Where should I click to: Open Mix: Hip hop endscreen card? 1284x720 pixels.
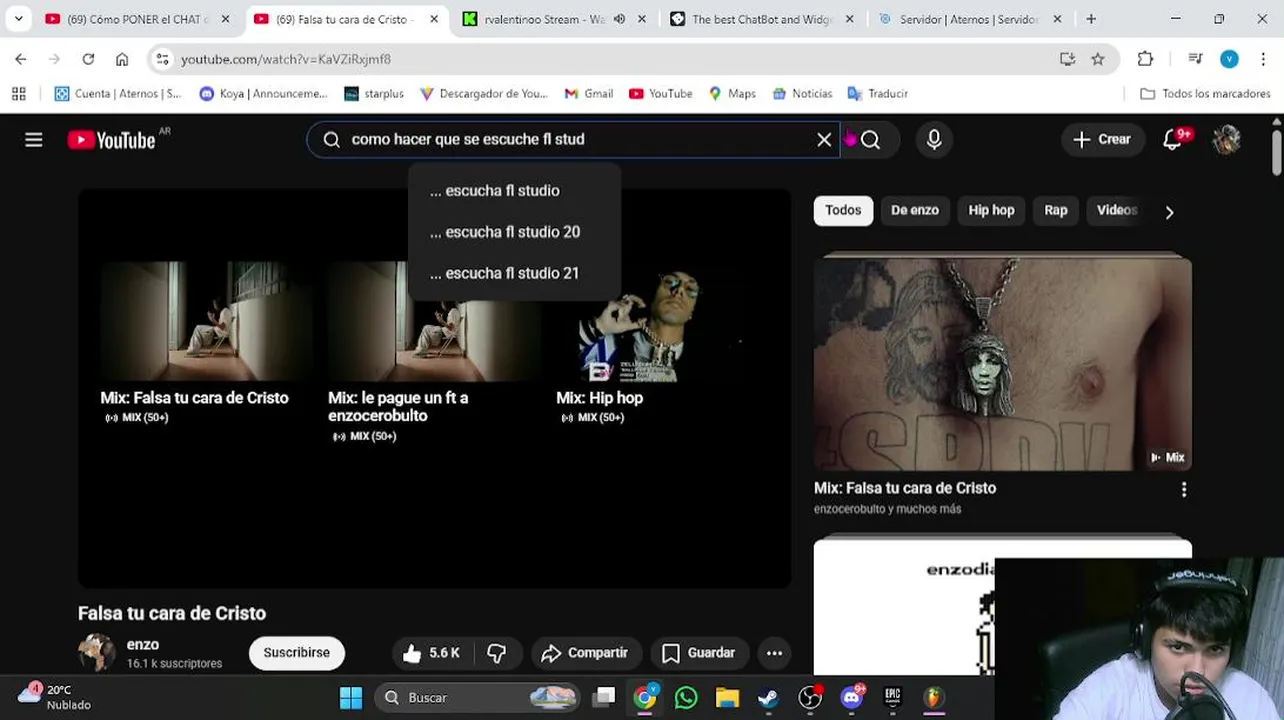pyautogui.click(x=661, y=344)
